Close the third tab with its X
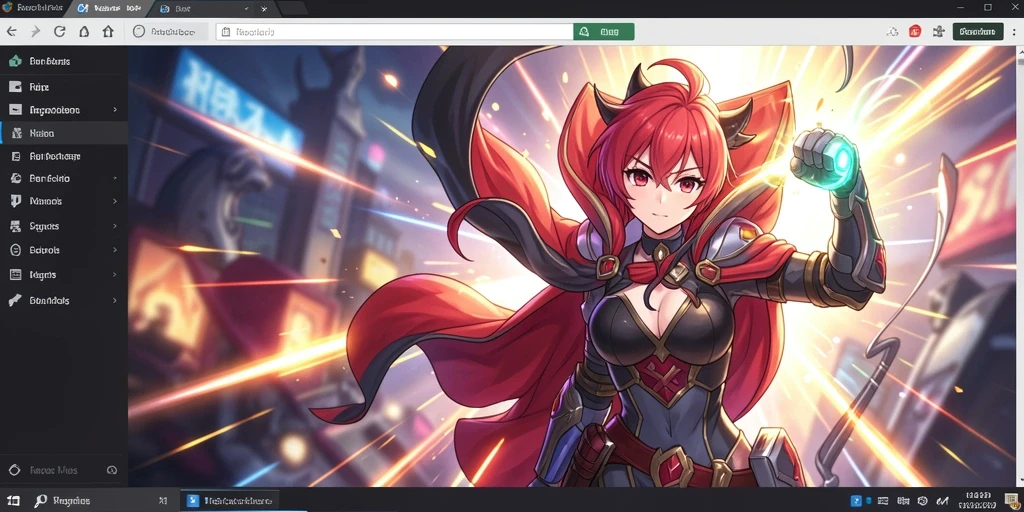The image size is (1024, 512). pyautogui.click(x=264, y=9)
